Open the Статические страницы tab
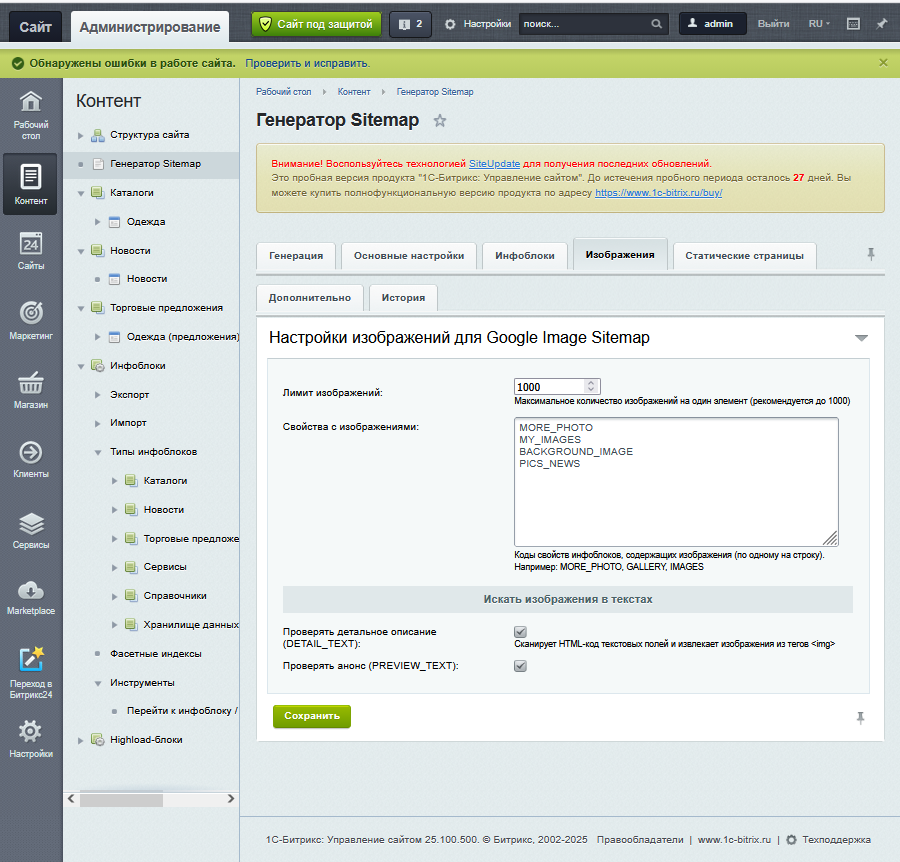Image resolution: width=900 pixels, height=862 pixels. 744,256
